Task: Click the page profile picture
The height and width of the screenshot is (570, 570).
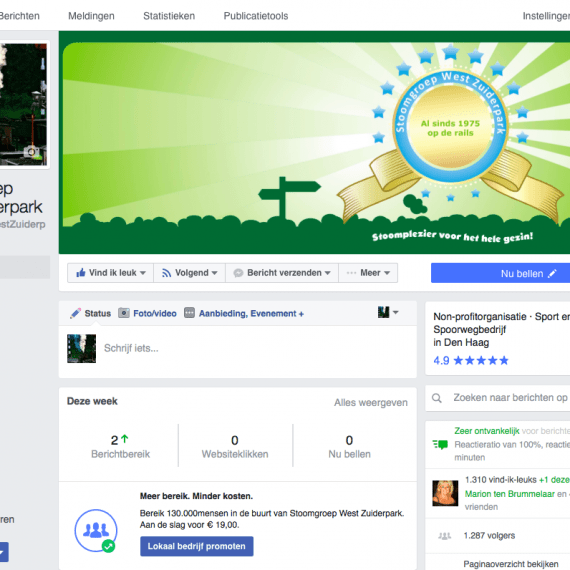Action: click(23, 105)
